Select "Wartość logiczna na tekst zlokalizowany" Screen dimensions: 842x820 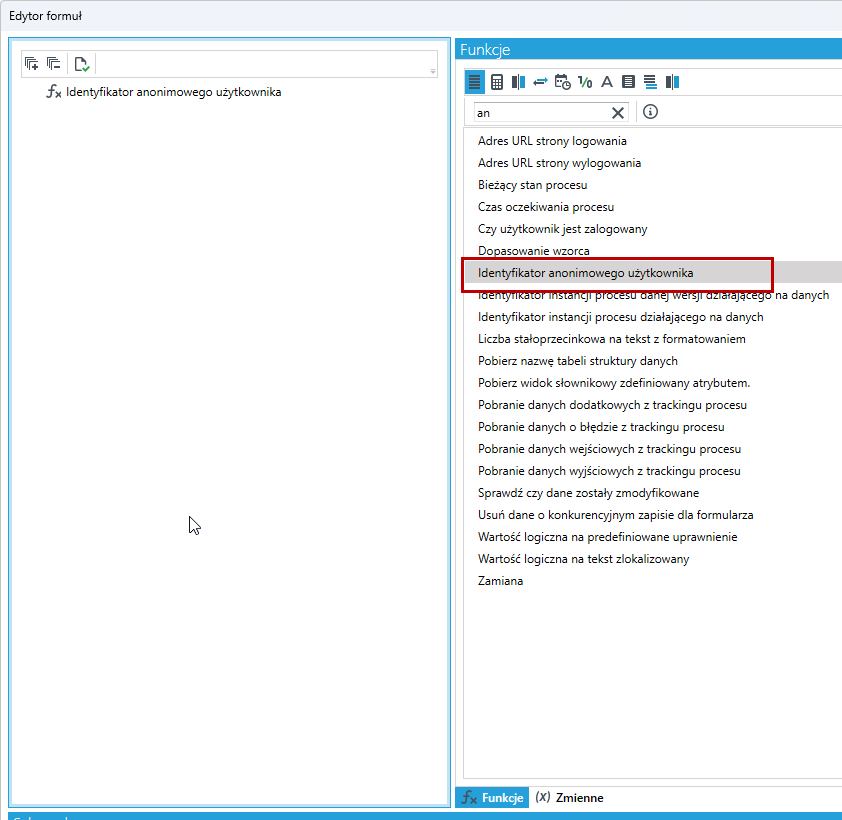583,560
